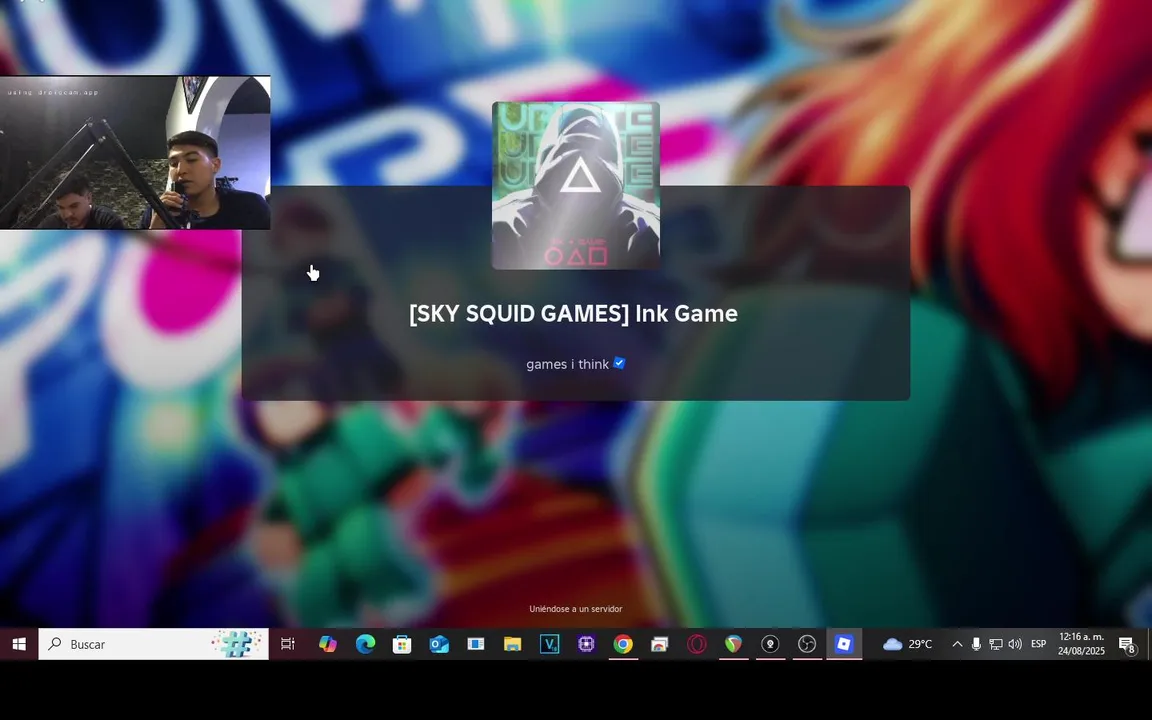Open Task View in the taskbar
Viewport: 1152px width, 720px height.
[288, 644]
